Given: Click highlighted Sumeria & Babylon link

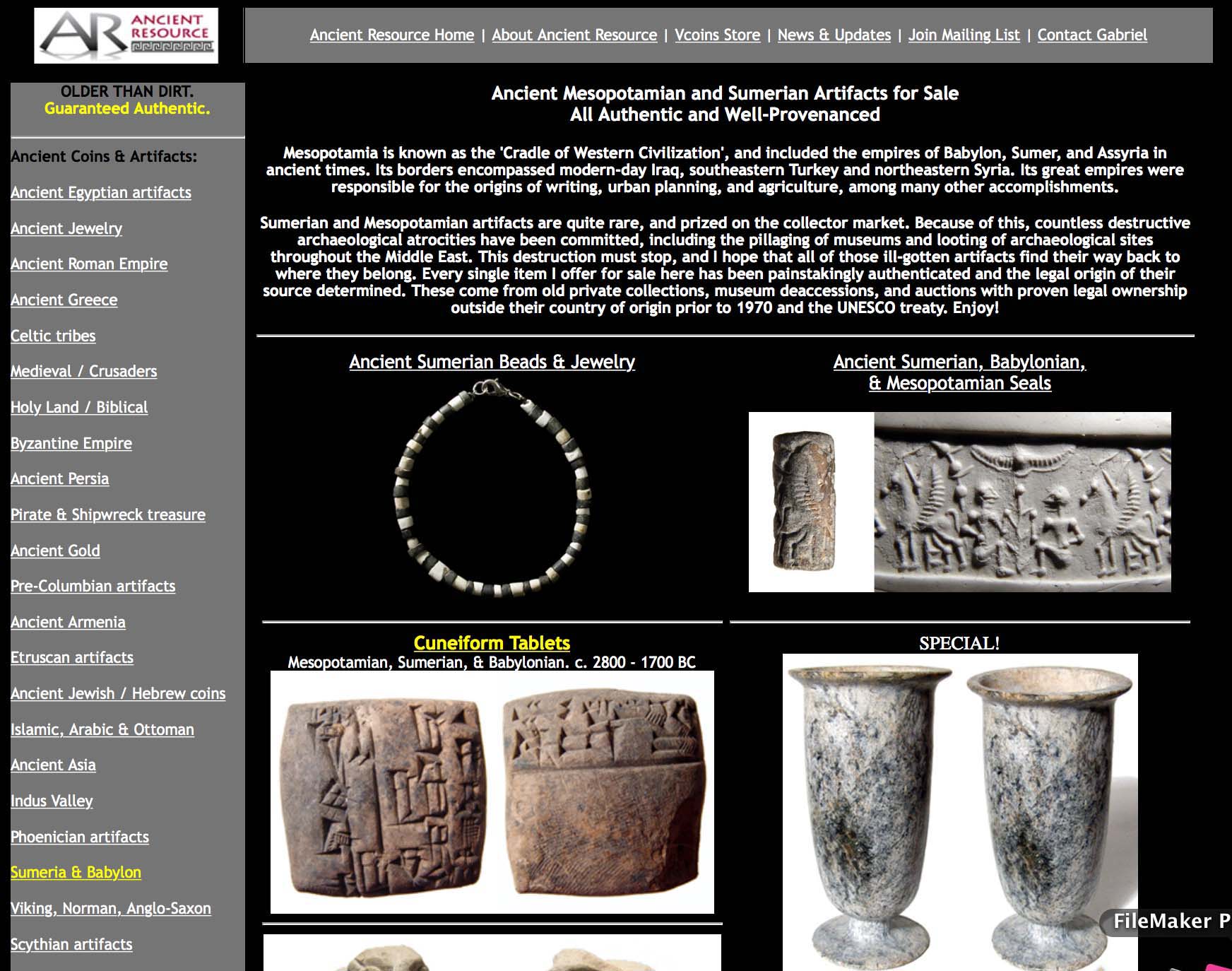Looking at the screenshot, I should point(76,872).
